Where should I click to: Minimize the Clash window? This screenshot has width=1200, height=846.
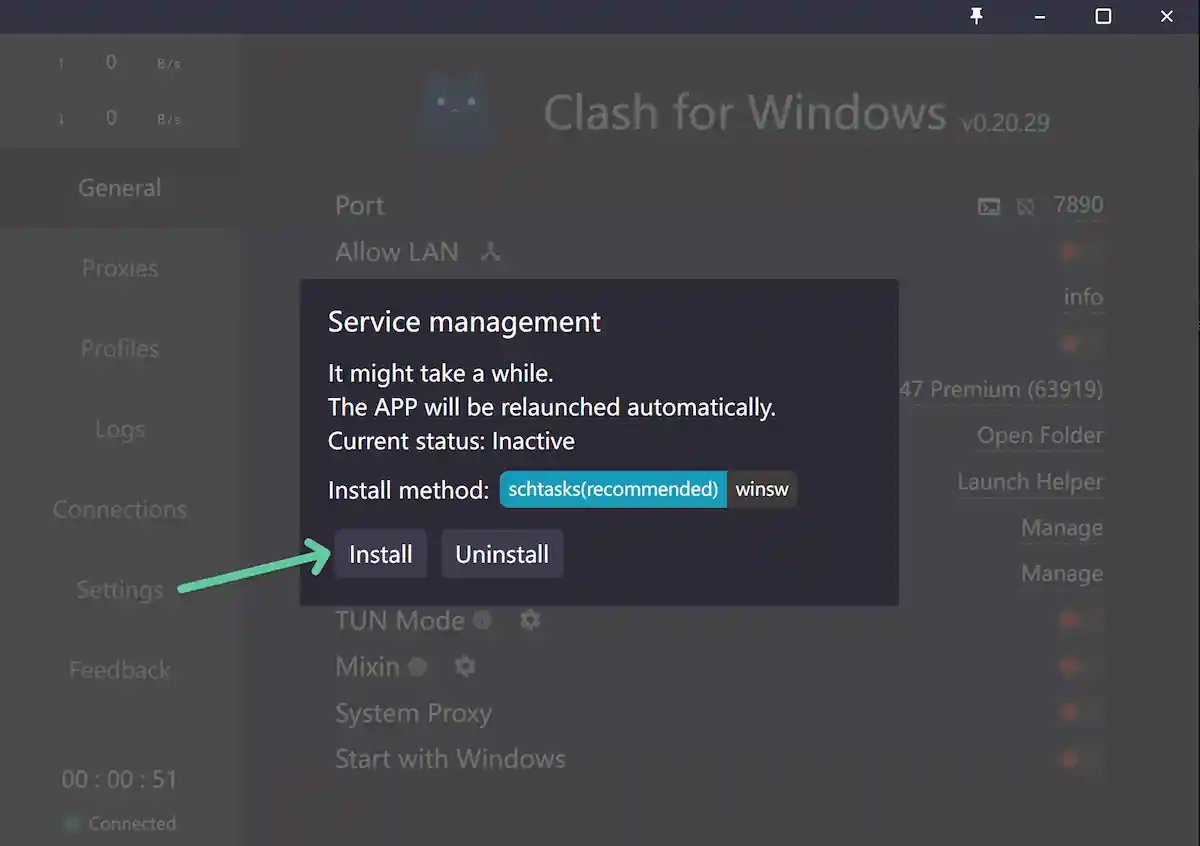click(1040, 16)
